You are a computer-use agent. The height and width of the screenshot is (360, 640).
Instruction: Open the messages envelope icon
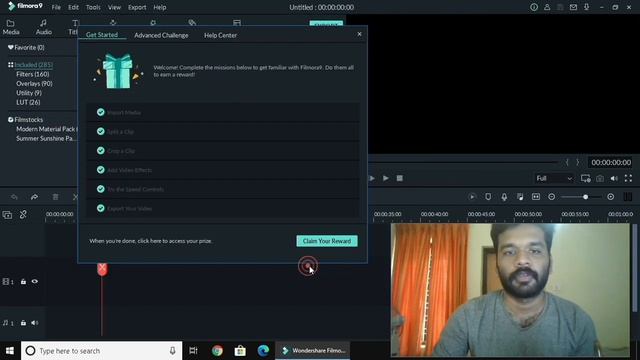tap(573, 7)
